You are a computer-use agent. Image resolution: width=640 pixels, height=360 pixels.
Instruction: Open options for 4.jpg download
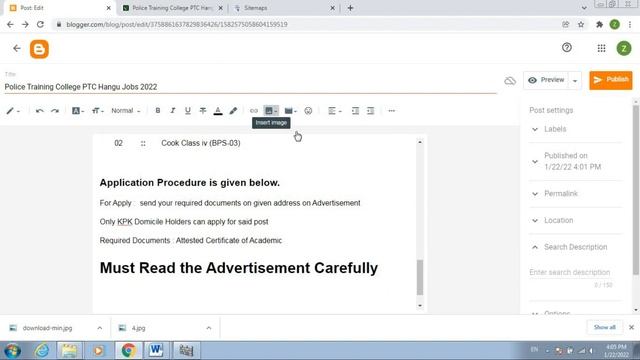point(209,328)
